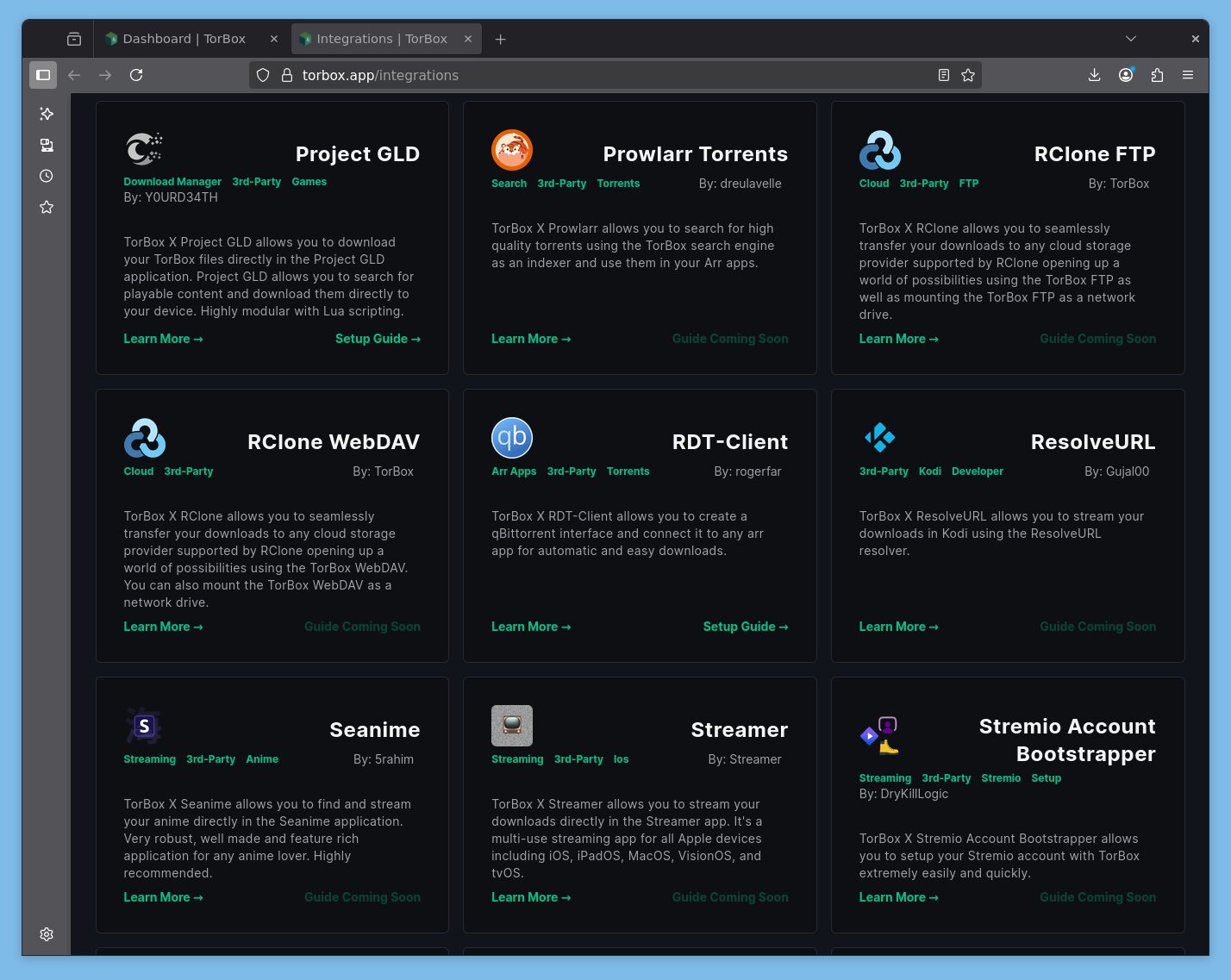Open the browser hamburger application menu
The width and height of the screenshot is (1231, 980).
pos(1188,75)
